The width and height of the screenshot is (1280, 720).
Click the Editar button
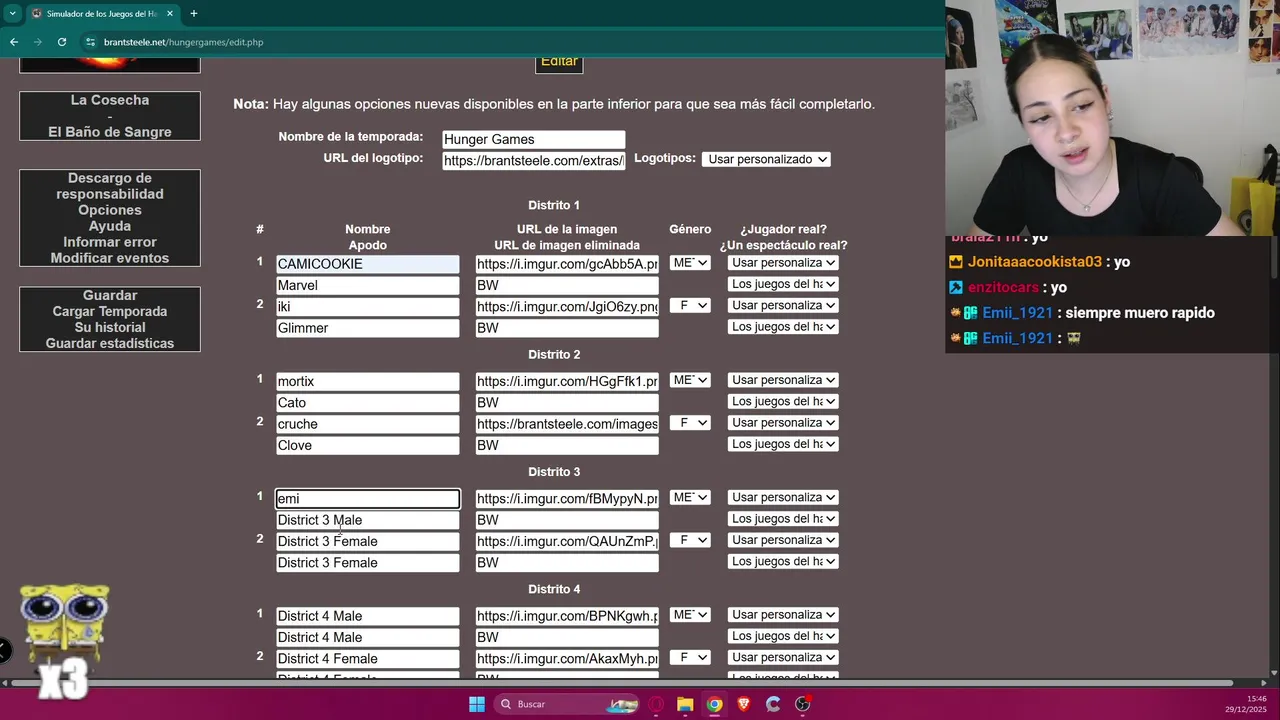[559, 61]
